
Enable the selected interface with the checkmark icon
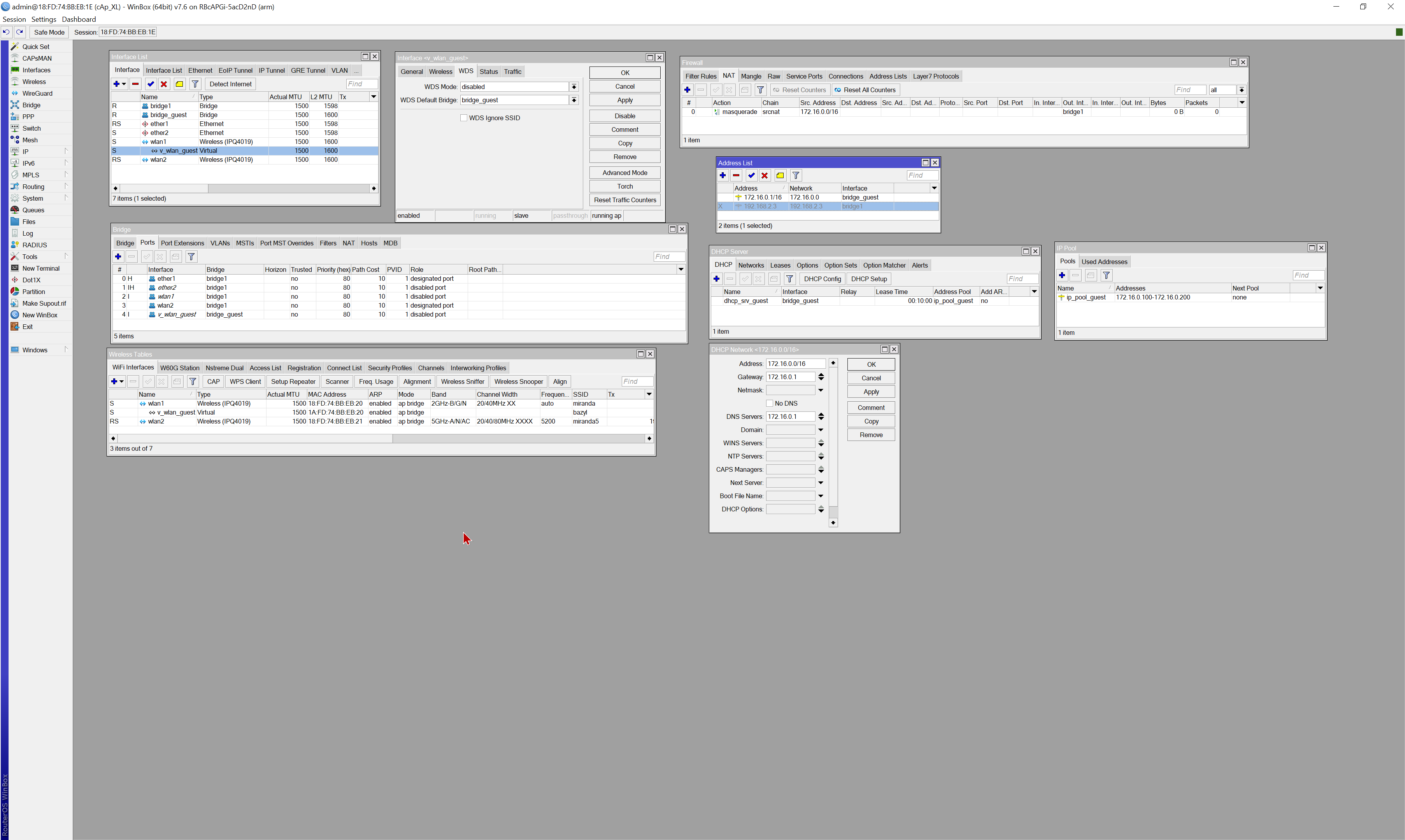pyautogui.click(x=151, y=84)
